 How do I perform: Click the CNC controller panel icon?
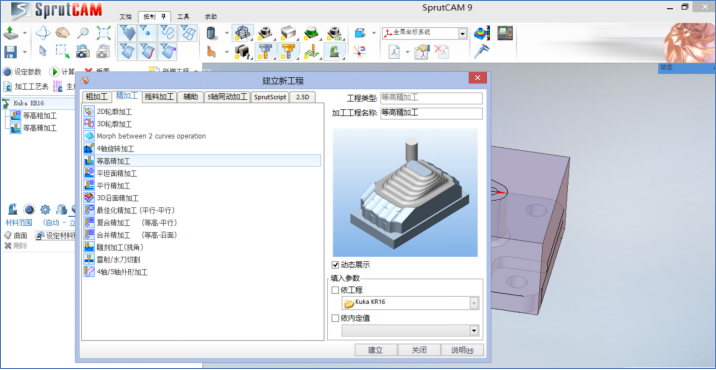[x=505, y=33]
